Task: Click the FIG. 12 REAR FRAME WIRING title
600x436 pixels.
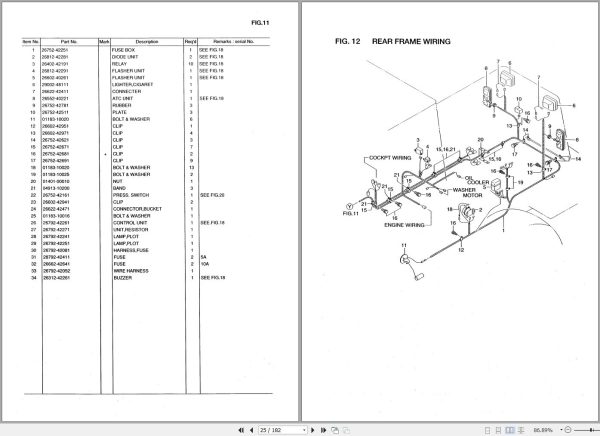Action: (x=393, y=41)
